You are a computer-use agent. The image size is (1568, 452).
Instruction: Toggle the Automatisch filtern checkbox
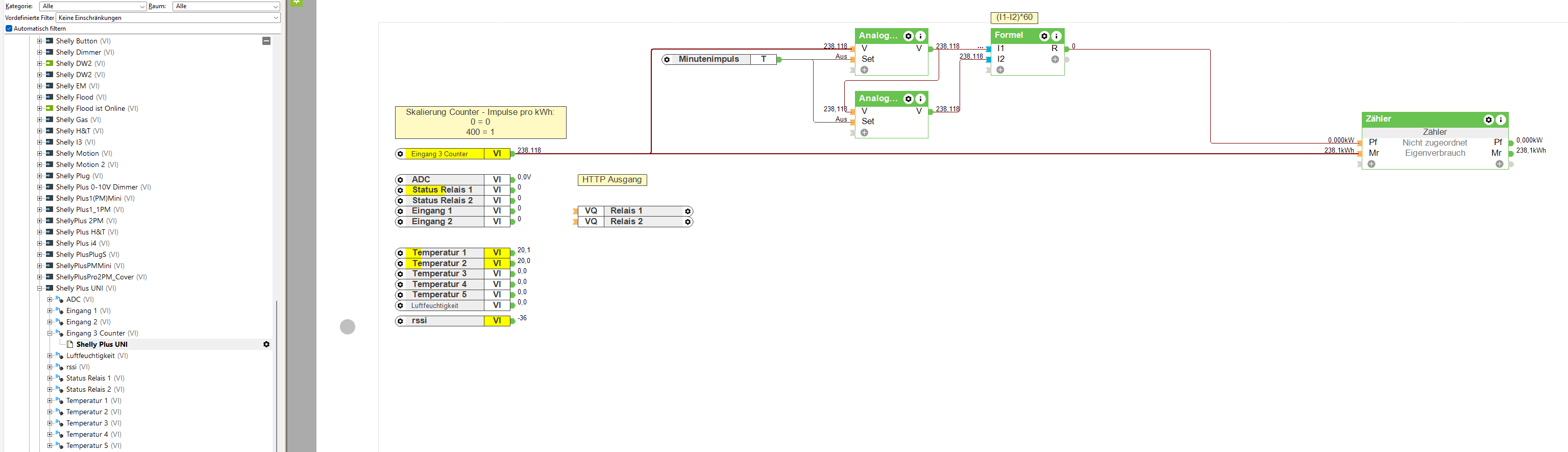coord(9,29)
